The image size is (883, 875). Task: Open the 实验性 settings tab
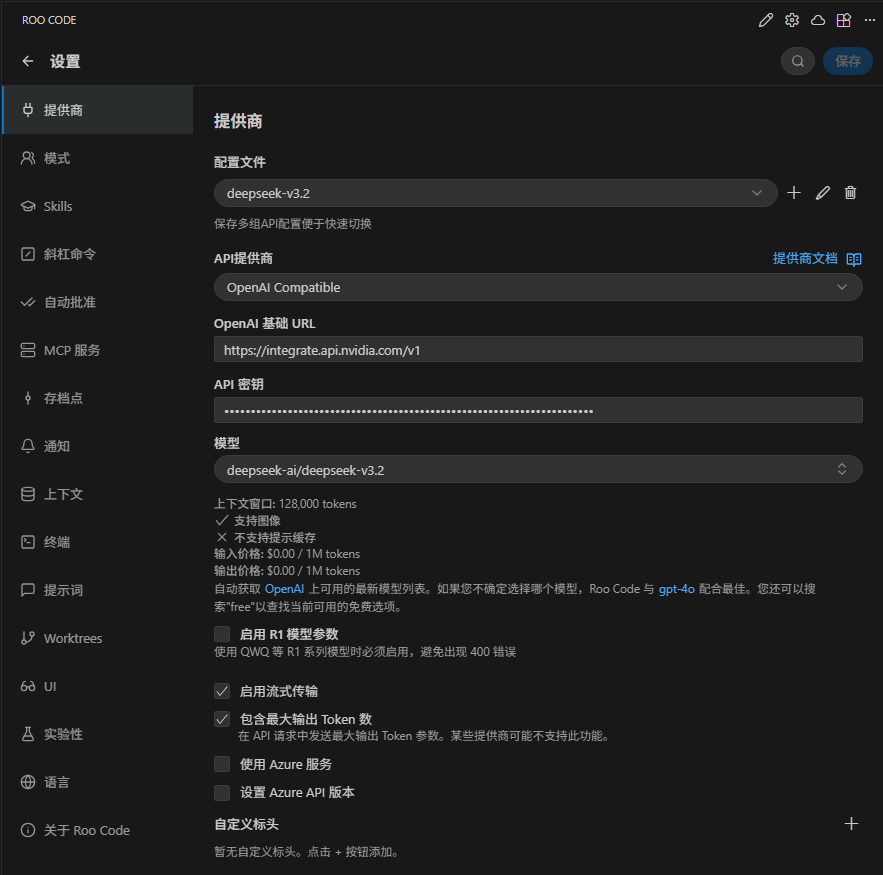[97, 734]
